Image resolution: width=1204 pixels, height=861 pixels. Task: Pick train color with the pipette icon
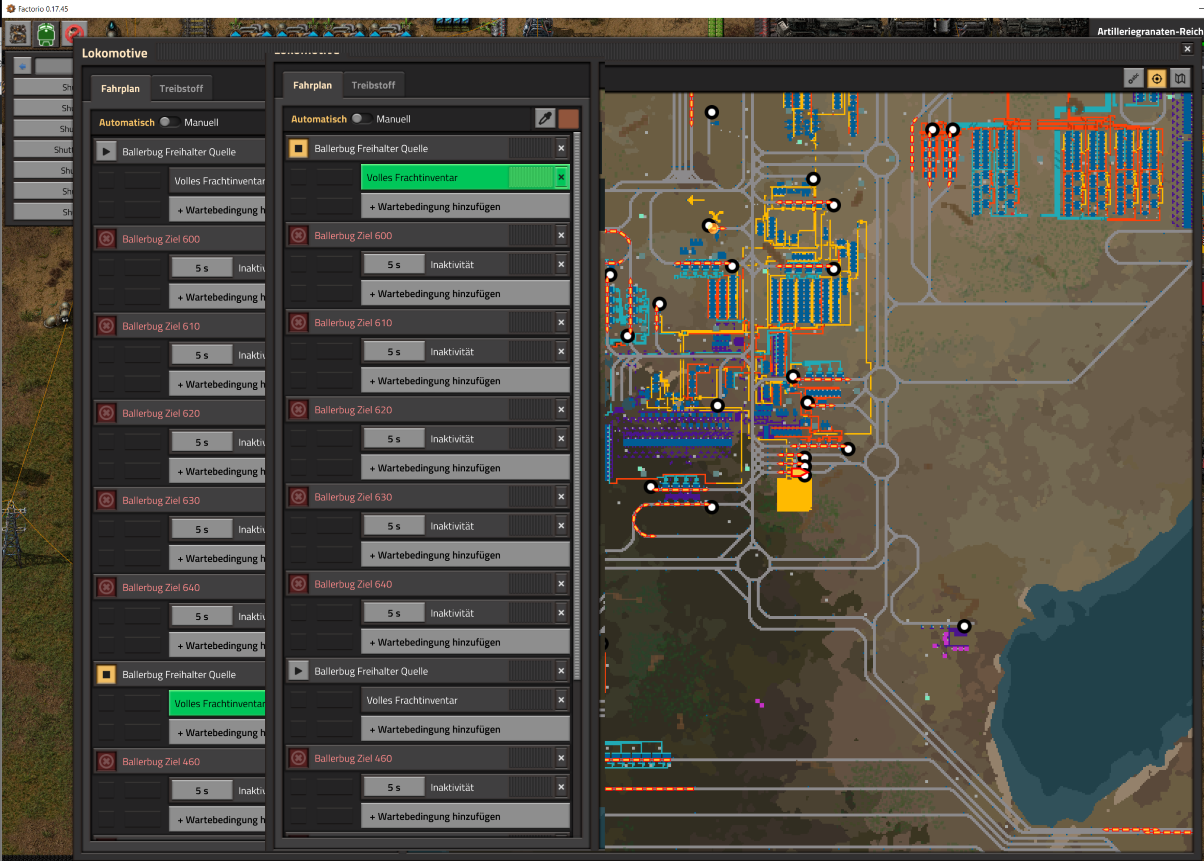545,118
